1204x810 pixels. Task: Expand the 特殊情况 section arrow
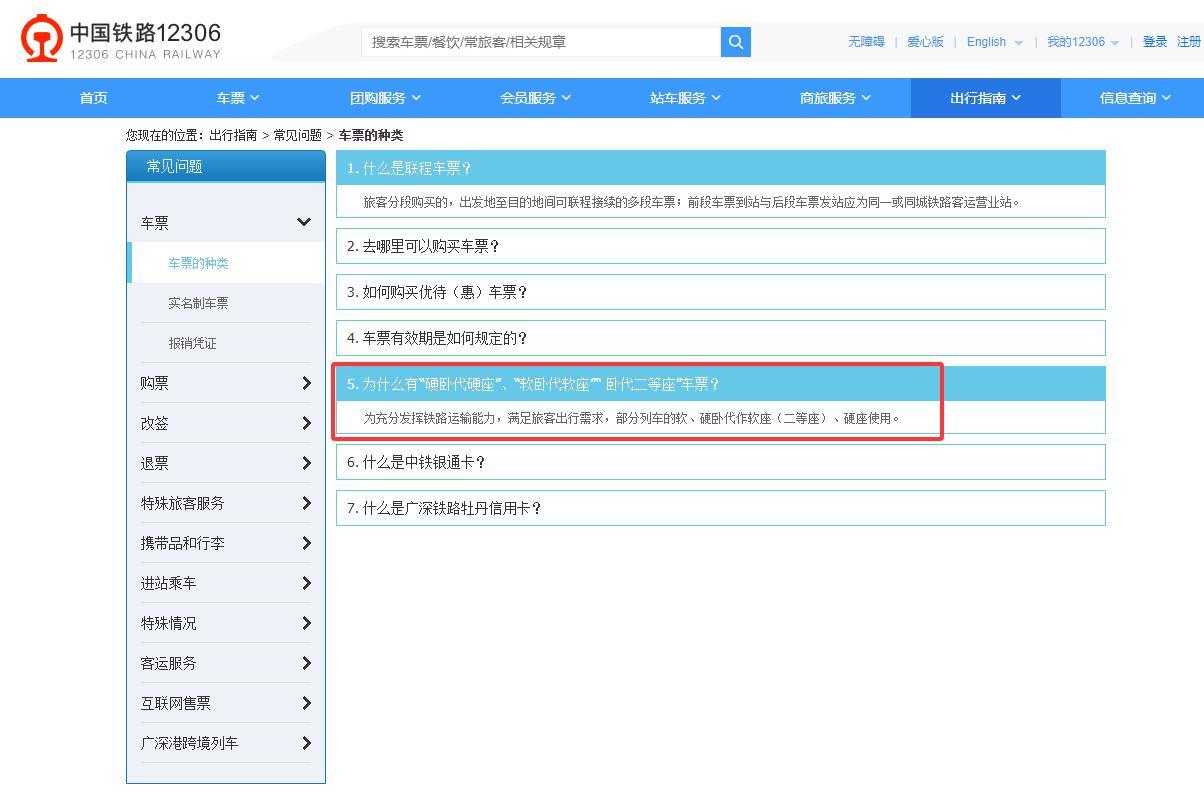306,623
